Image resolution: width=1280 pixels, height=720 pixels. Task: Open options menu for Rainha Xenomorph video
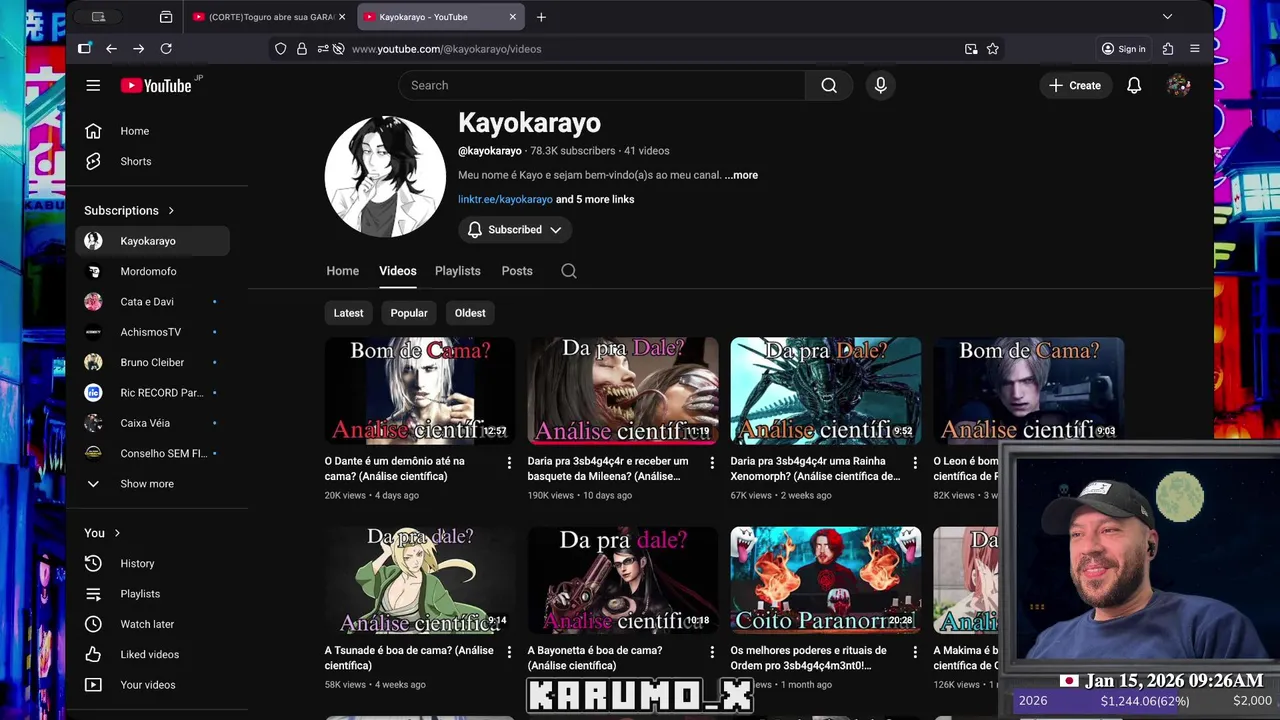click(915, 462)
